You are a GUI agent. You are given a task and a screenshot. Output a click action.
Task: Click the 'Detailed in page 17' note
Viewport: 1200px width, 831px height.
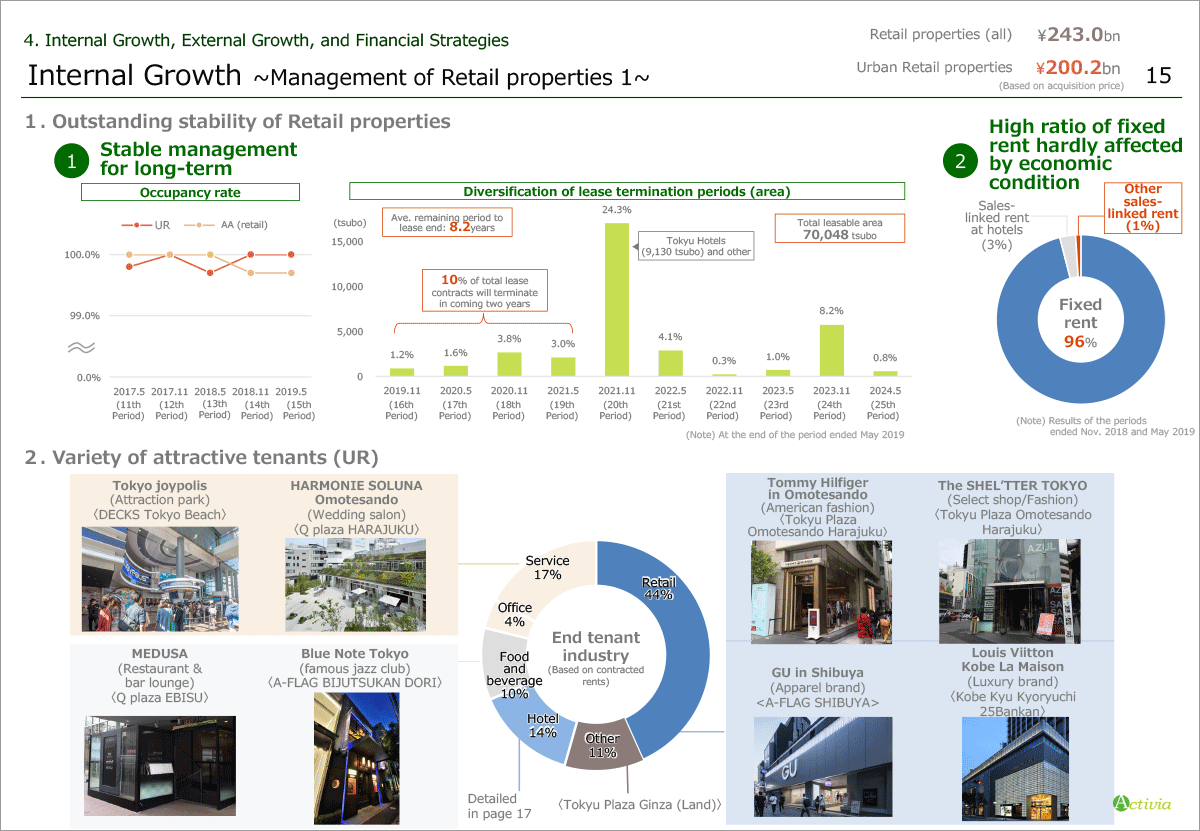pos(492,805)
